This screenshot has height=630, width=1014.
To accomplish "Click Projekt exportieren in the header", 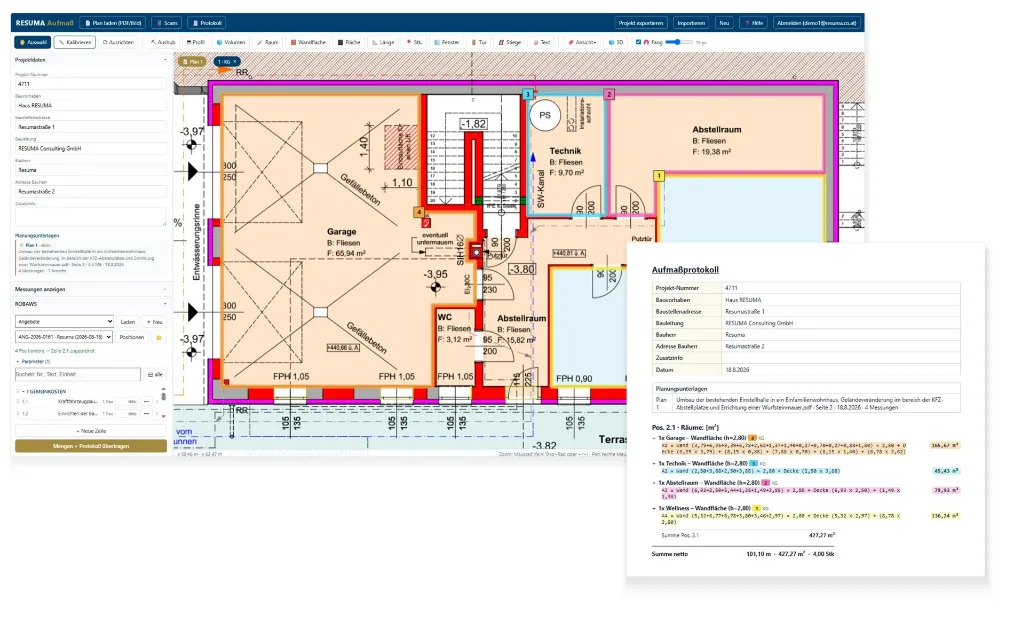I will 640,23.
